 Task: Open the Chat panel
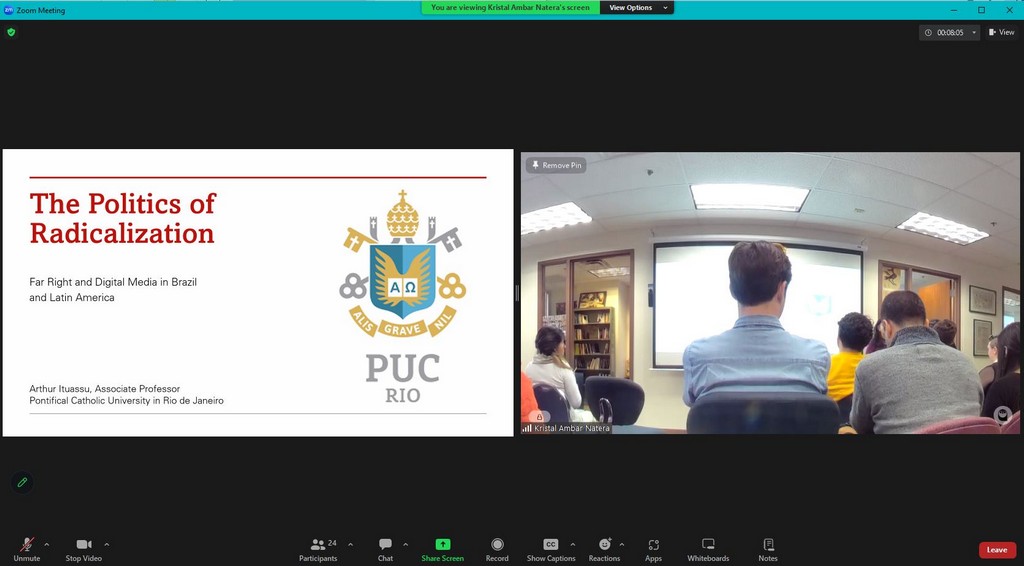pyautogui.click(x=385, y=548)
